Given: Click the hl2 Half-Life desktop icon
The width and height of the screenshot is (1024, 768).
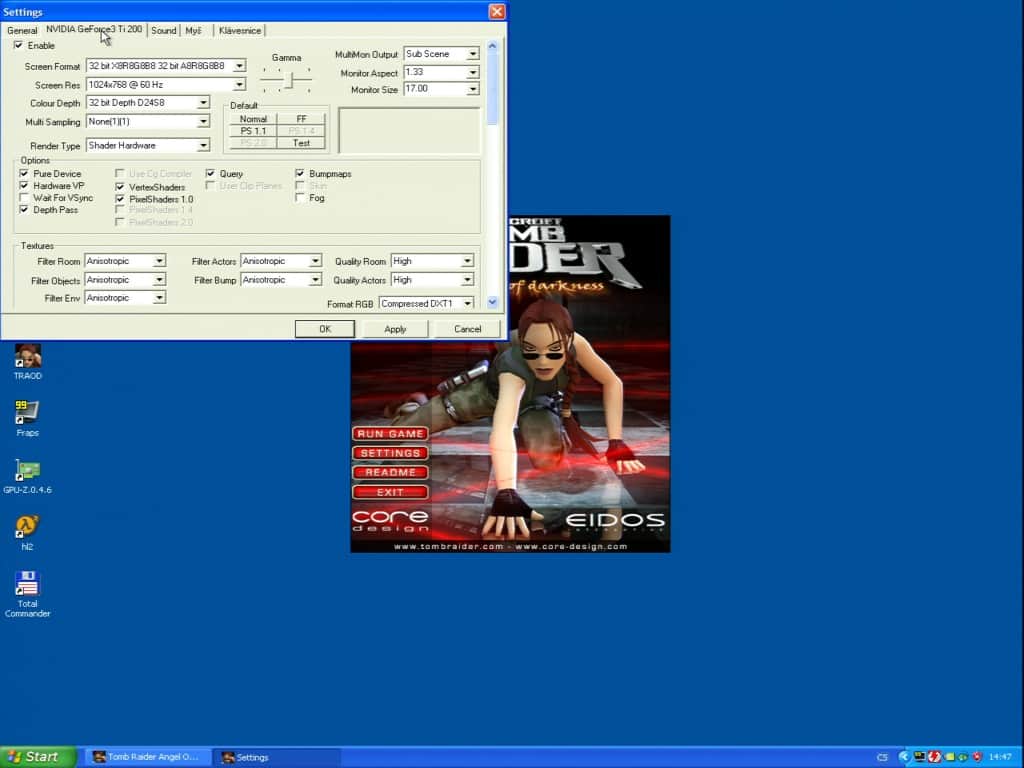Looking at the screenshot, I should pyautogui.click(x=27, y=526).
